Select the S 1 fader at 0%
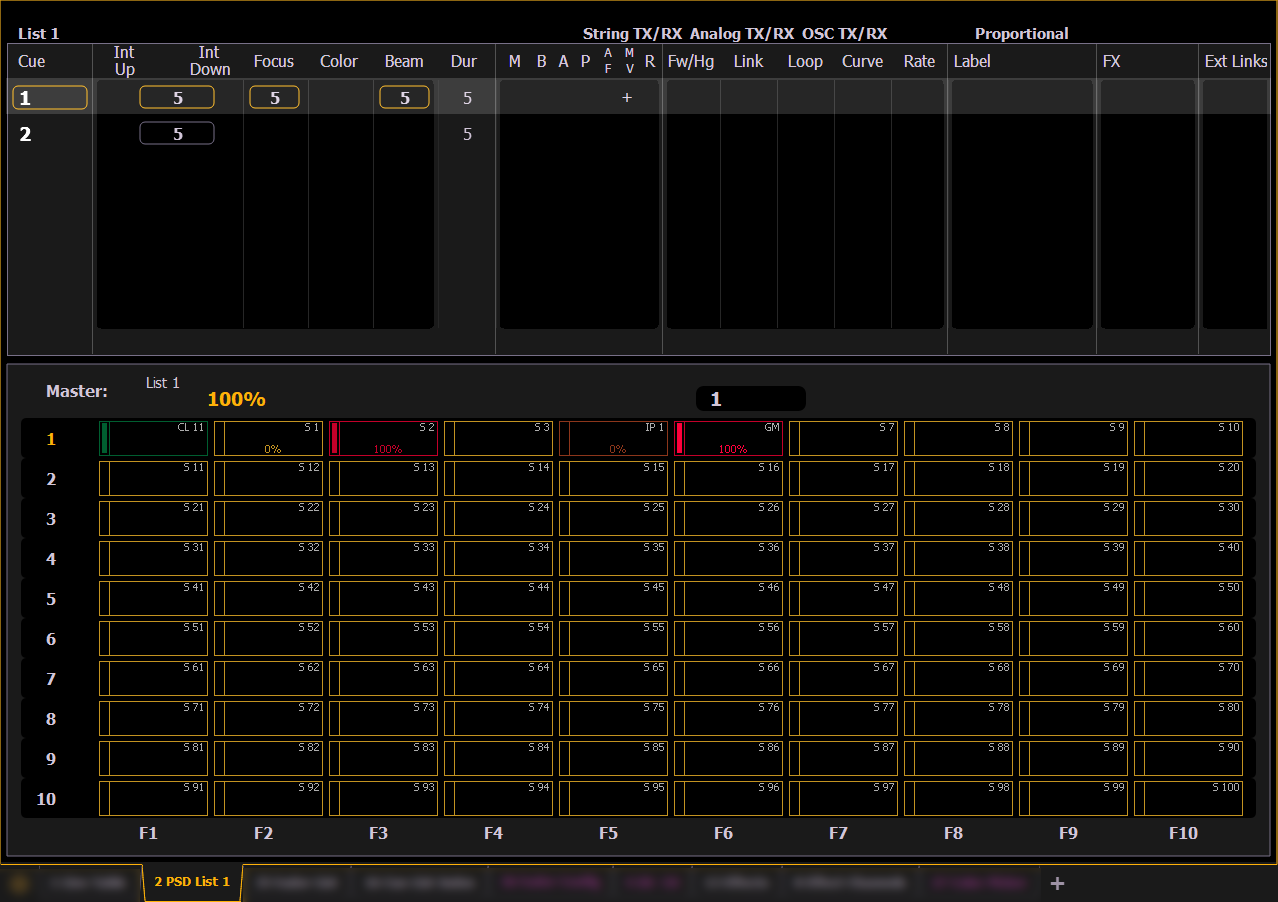Image resolution: width=1278 pixels, height=902 pixels. (x=268, y=438)
